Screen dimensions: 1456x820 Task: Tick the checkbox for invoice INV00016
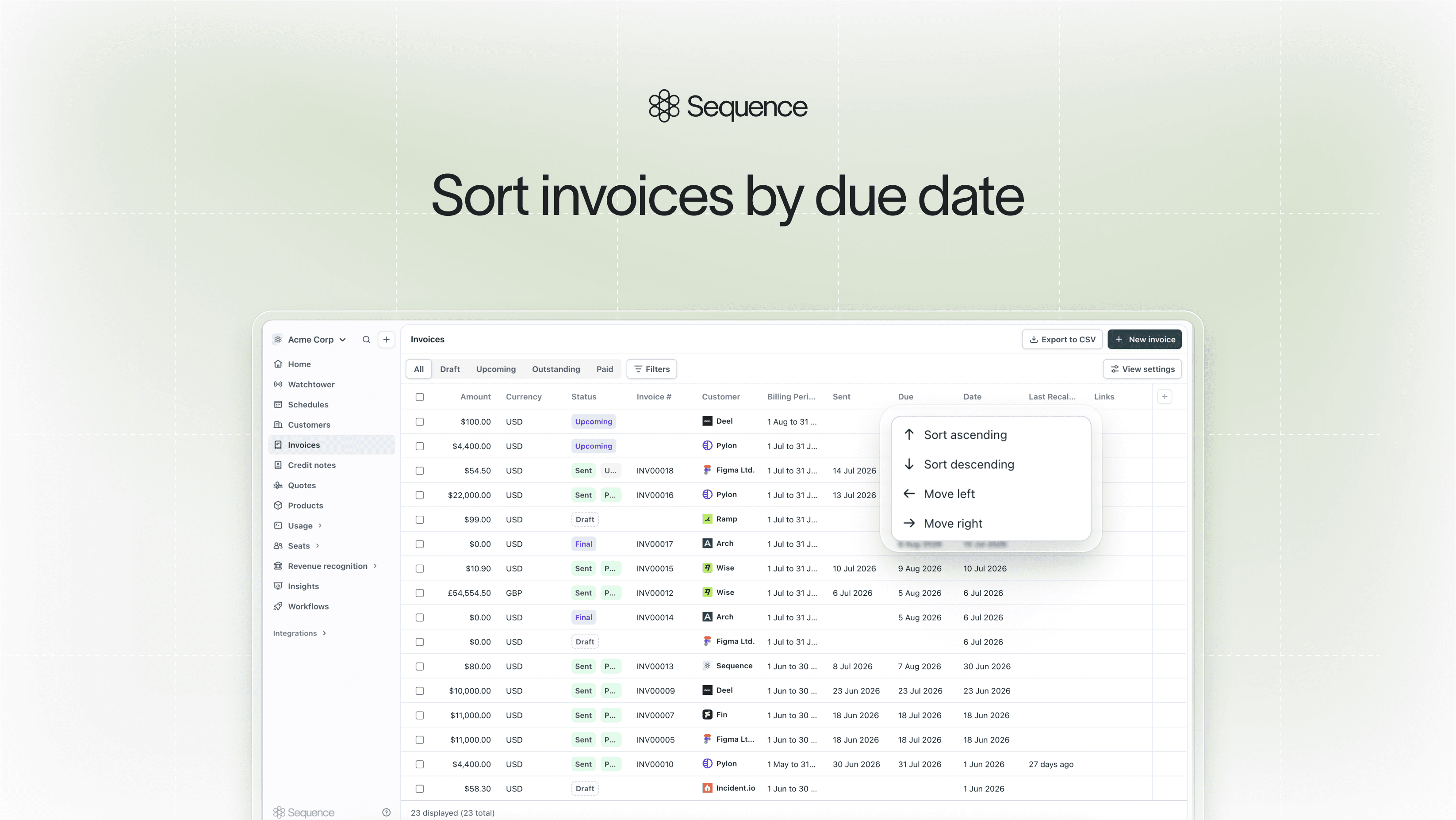pos(419,495)
